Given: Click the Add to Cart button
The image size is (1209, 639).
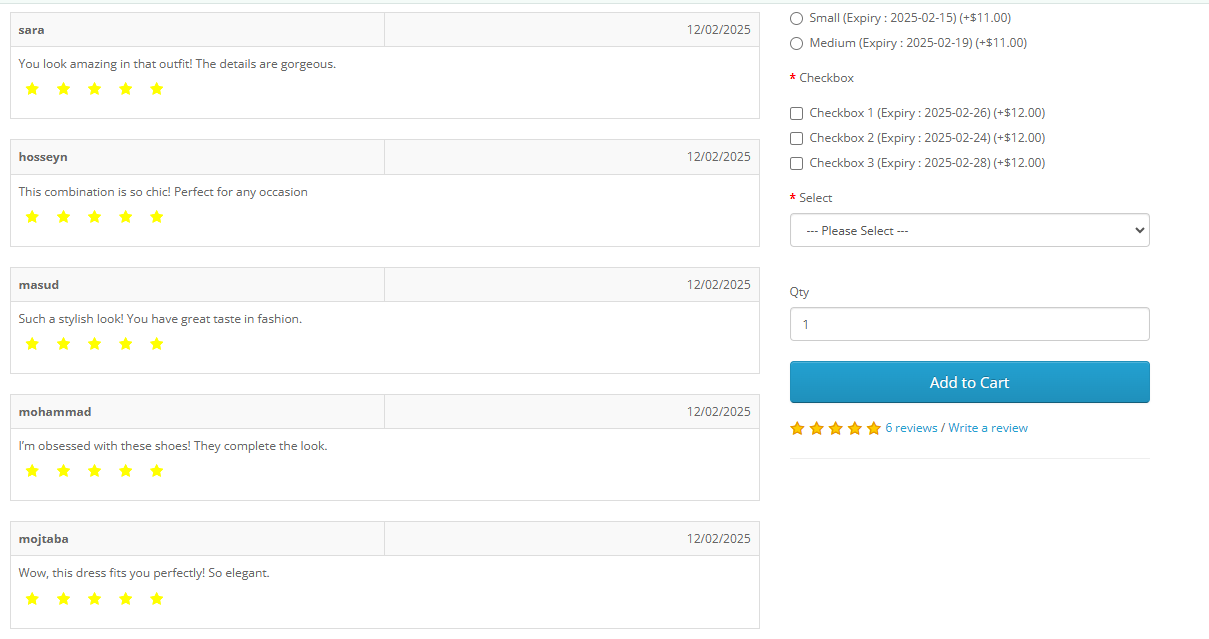Looking at the screenshot, I should pos(969,382).
